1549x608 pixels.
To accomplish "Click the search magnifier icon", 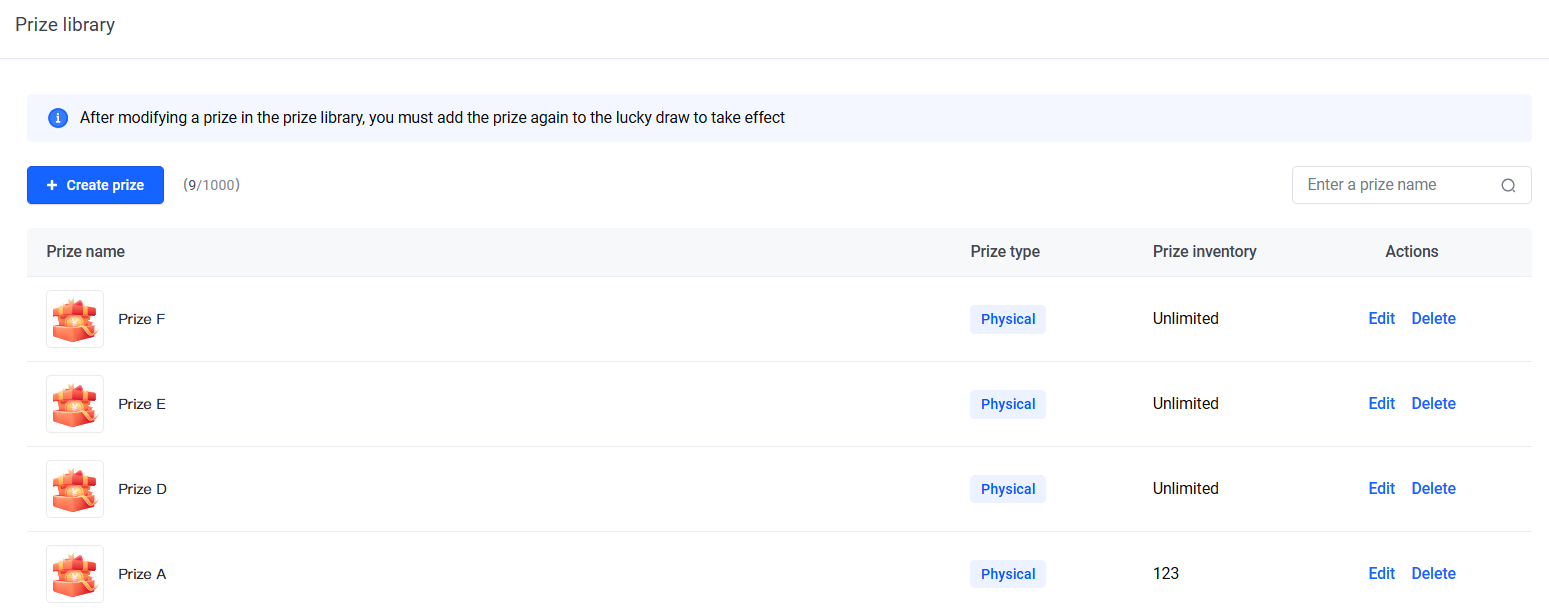I will (1508, 185).
